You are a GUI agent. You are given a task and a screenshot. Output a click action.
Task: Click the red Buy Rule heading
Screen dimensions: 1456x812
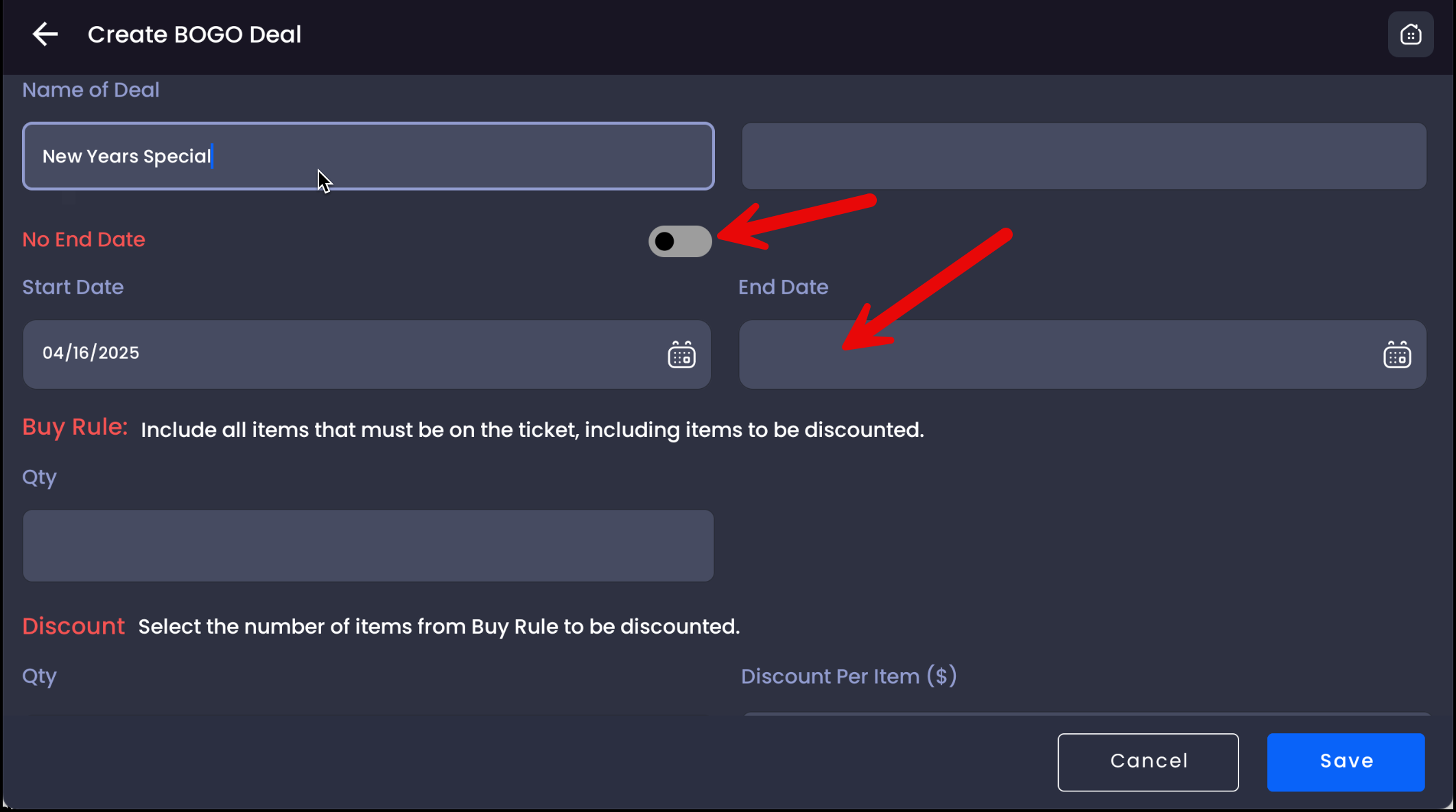(x=75, y=427)
